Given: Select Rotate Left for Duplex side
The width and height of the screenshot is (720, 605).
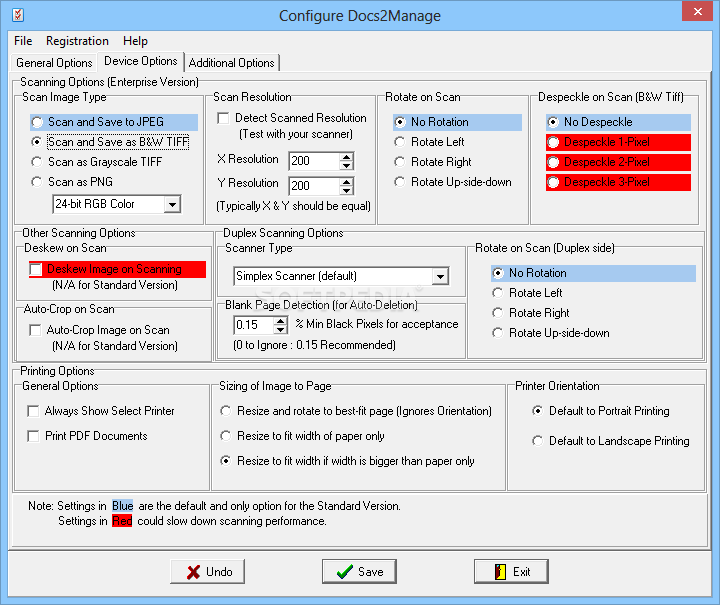Looking at the screenshot, I should 527,293.
